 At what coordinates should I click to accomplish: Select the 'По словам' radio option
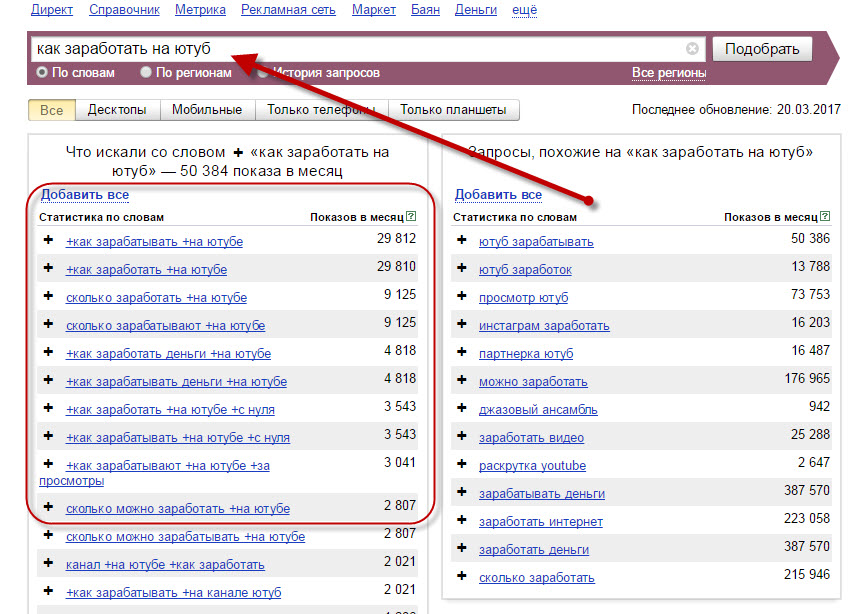(x=42, y=72)
